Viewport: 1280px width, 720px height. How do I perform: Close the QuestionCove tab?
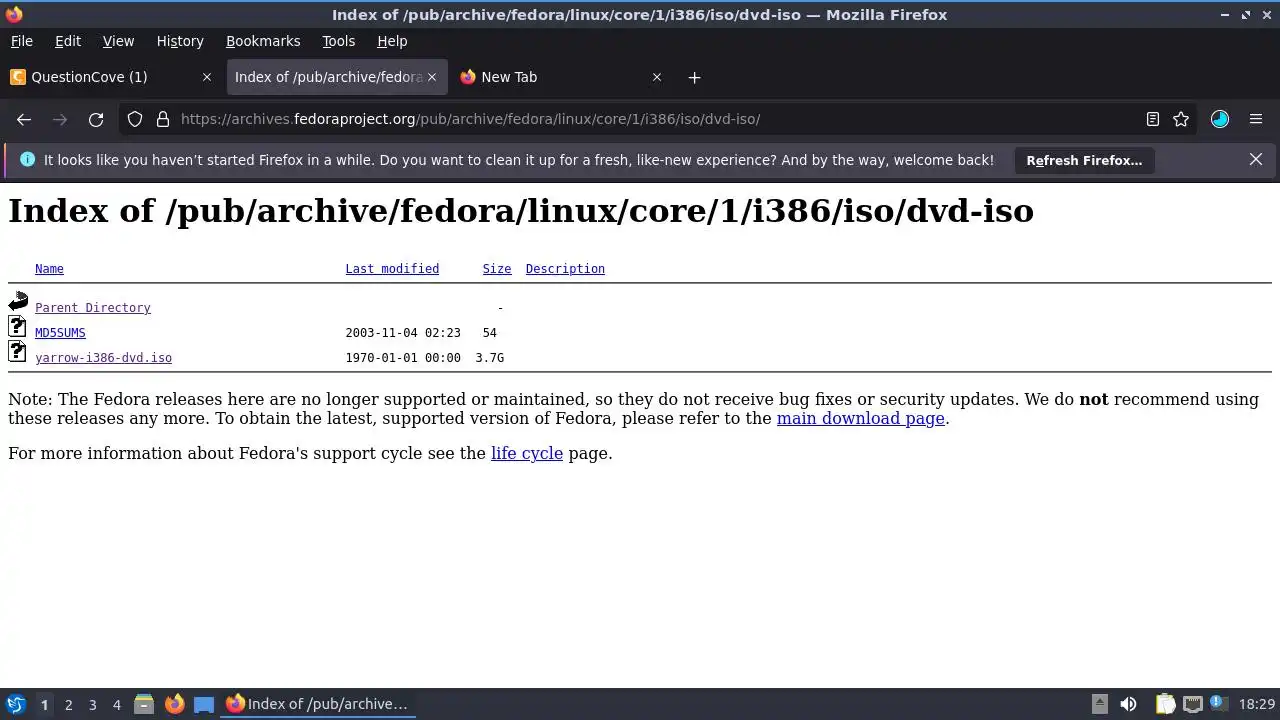(207, 77)
